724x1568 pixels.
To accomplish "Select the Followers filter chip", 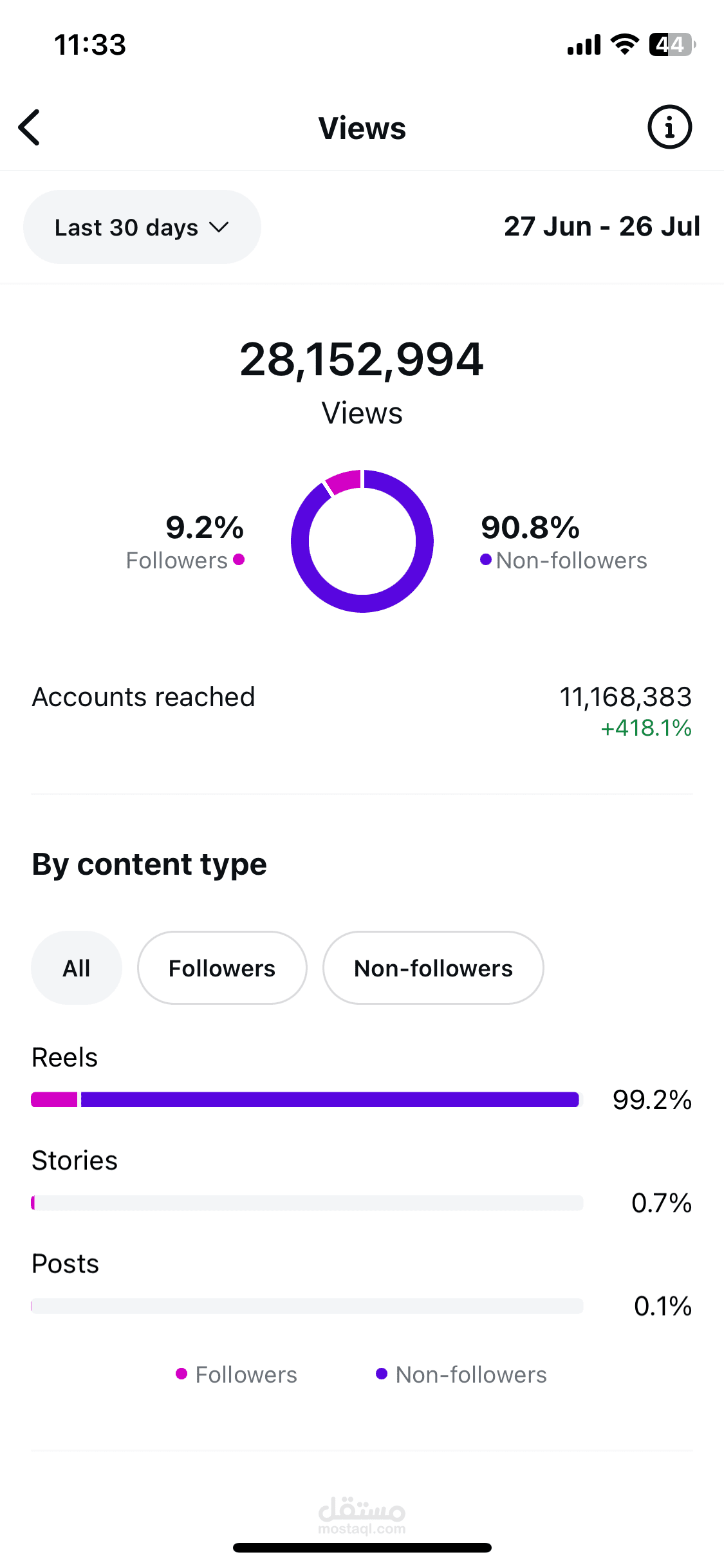I will pos(222,967).
